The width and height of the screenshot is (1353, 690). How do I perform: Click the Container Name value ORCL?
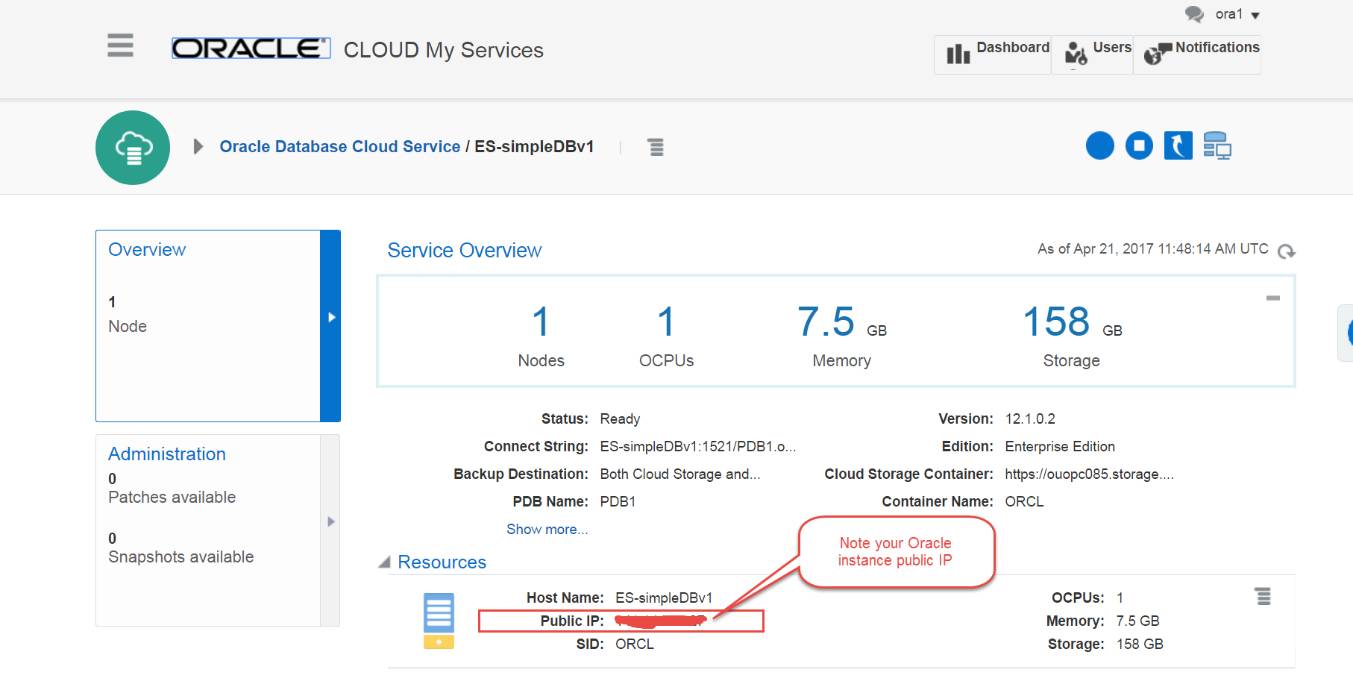click(1024, 502)
